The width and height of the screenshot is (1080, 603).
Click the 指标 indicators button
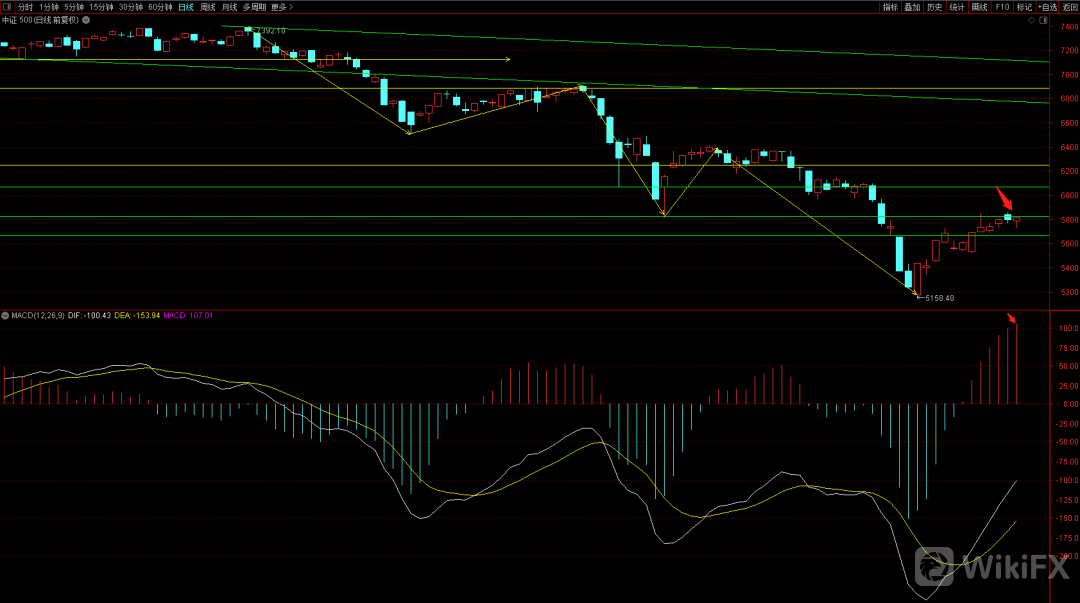[890, 6]
